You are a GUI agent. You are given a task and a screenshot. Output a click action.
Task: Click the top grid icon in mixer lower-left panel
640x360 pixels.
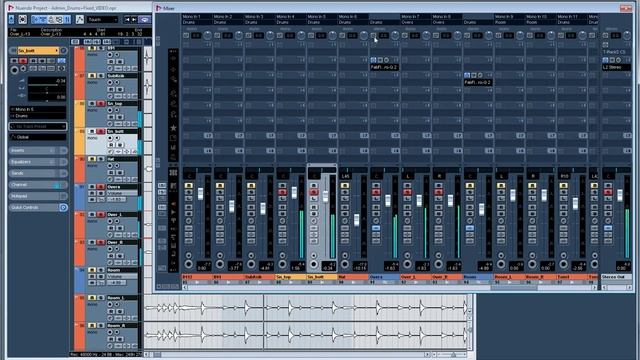tap(173, 173)
